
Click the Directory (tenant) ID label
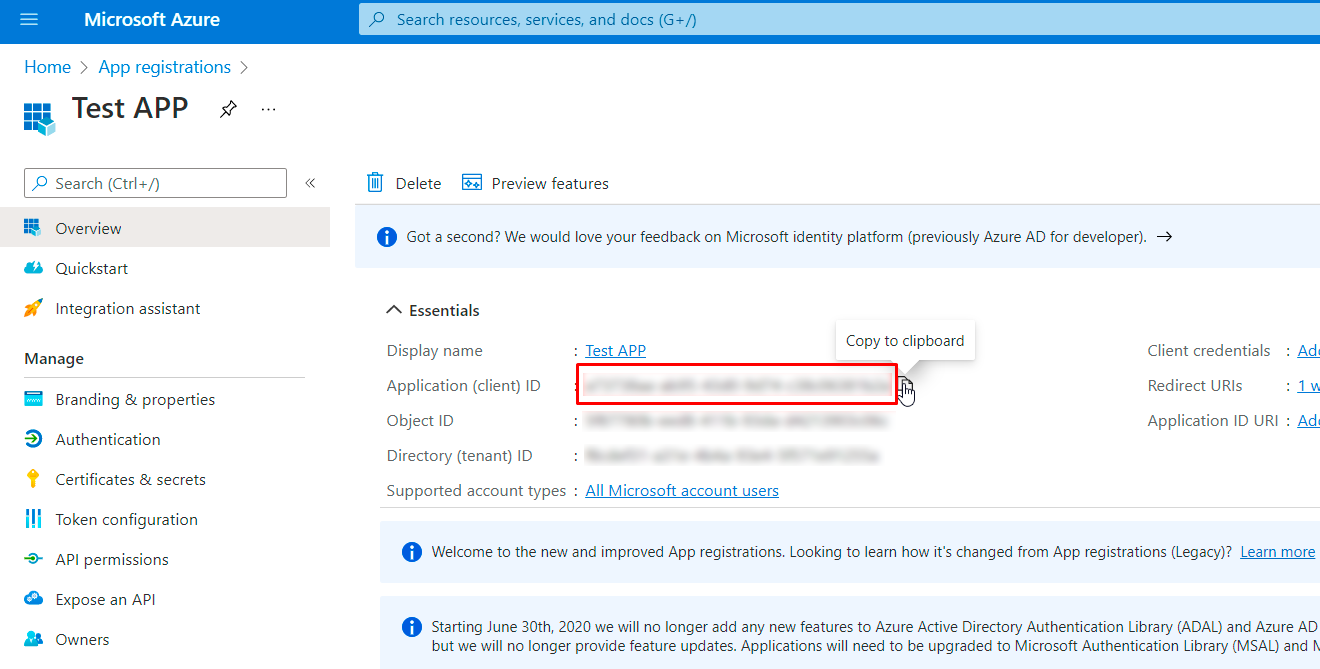459,456
